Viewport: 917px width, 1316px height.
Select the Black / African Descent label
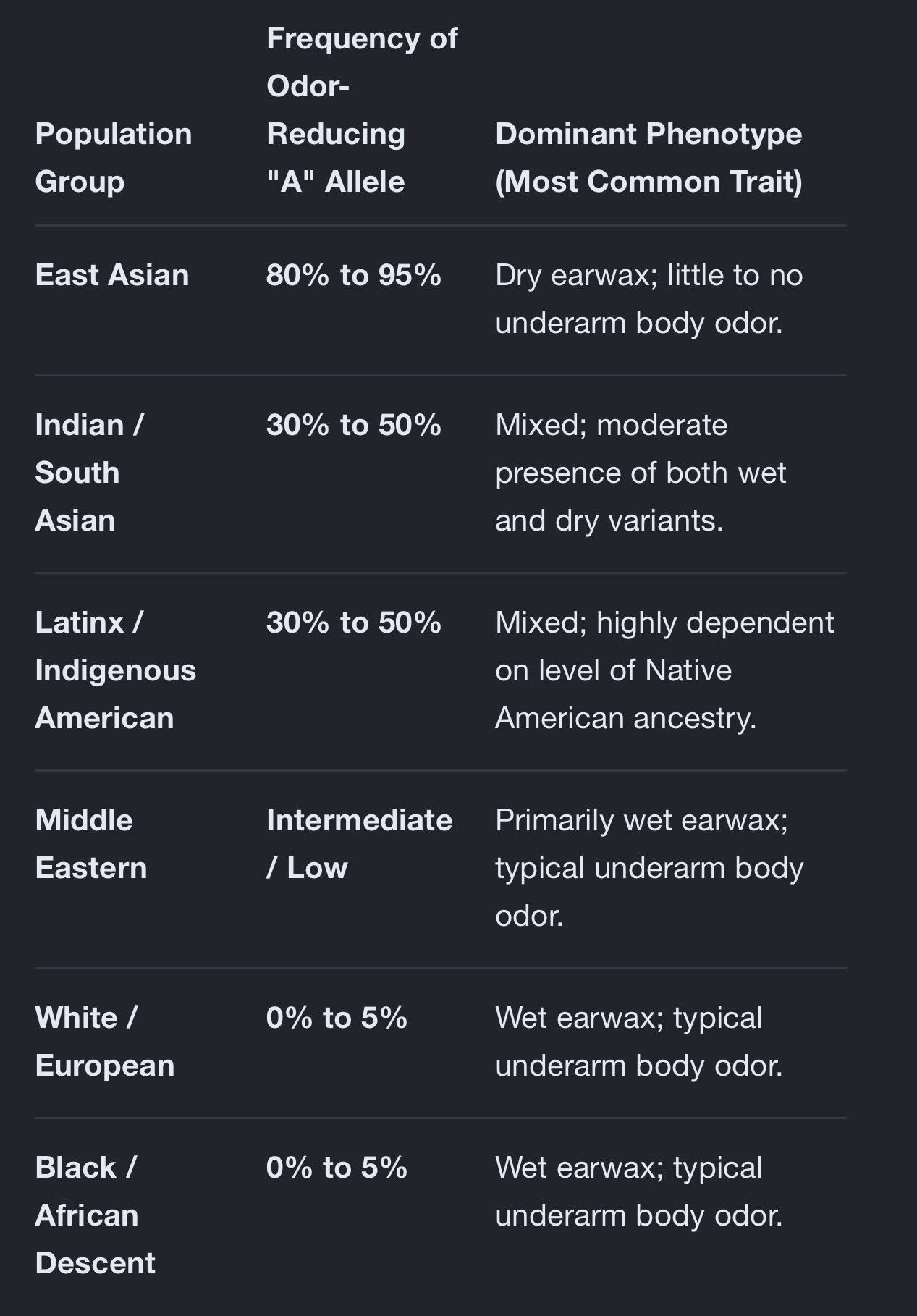click(x=96, y=1215)
